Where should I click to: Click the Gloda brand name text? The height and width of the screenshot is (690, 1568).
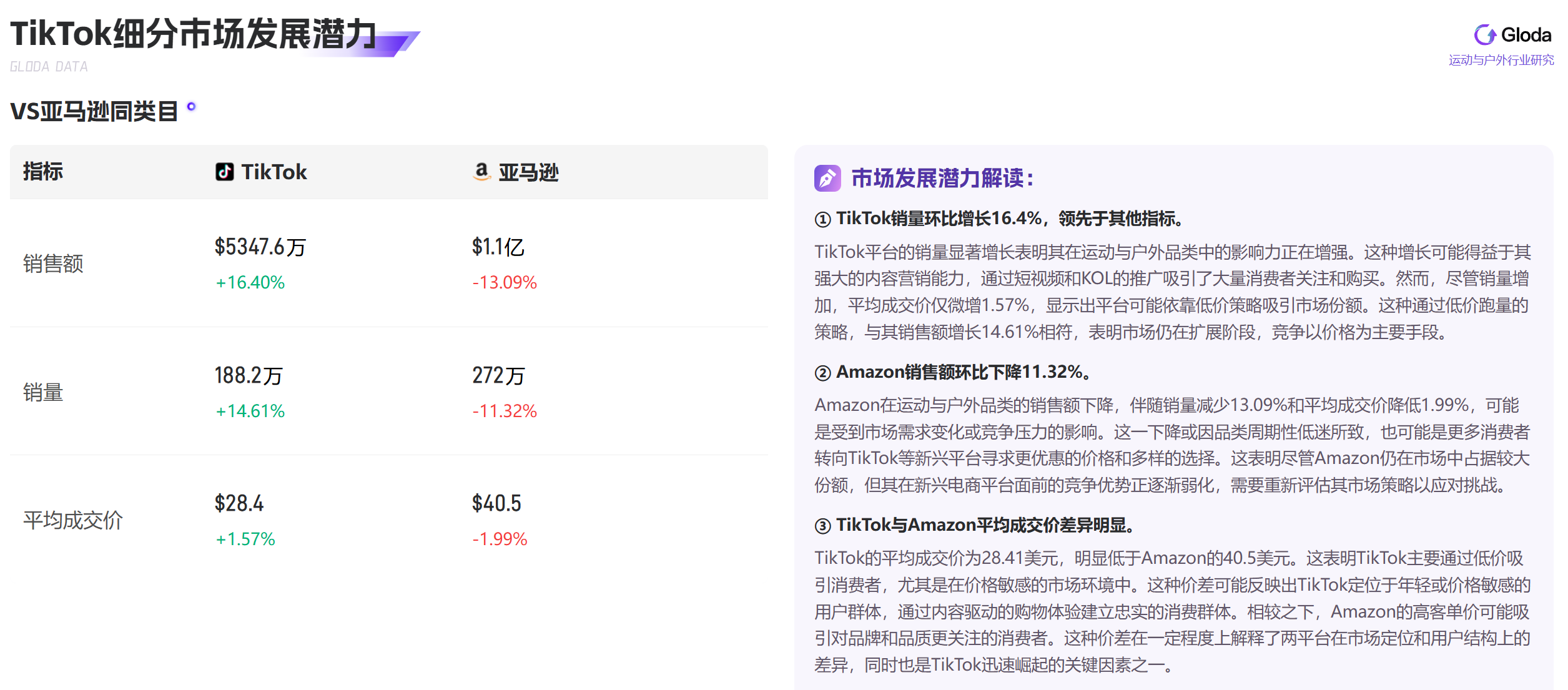1526,35
